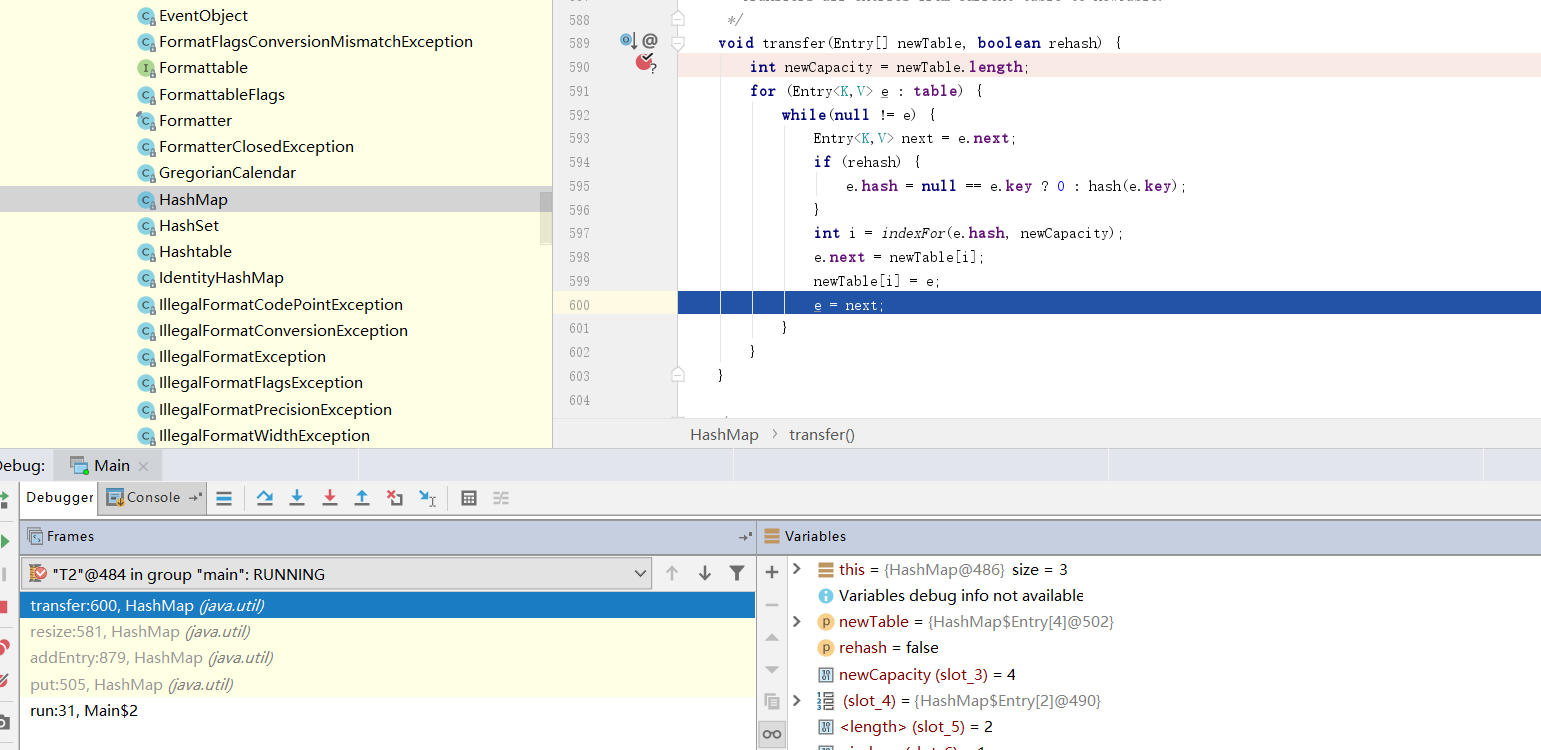
Task: Click the restore layout icon beside Console
Action: (195, 497)
